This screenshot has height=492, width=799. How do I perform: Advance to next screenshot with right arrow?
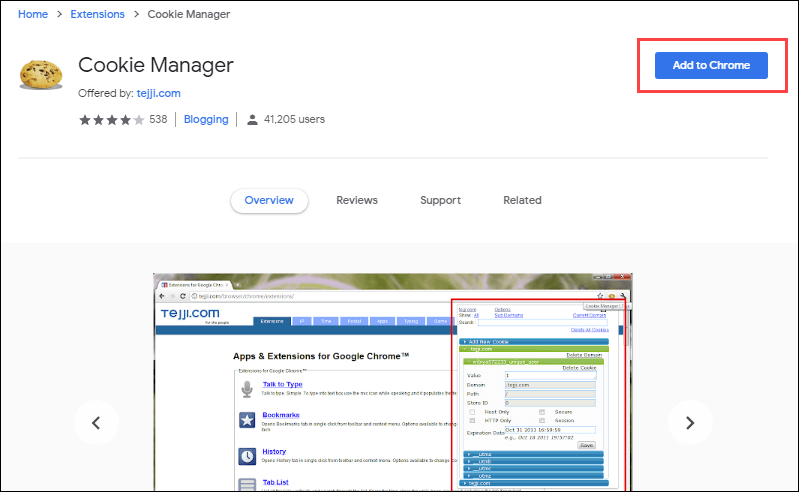(x=689, y=422)
